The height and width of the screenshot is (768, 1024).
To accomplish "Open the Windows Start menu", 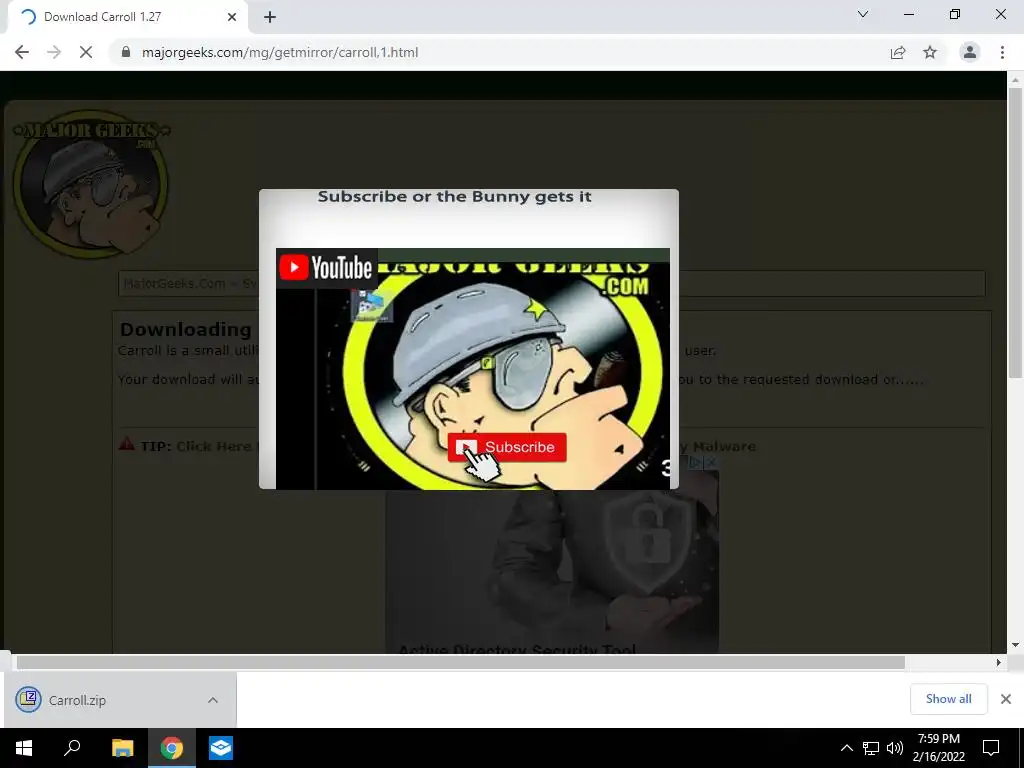I will point(24,748).
